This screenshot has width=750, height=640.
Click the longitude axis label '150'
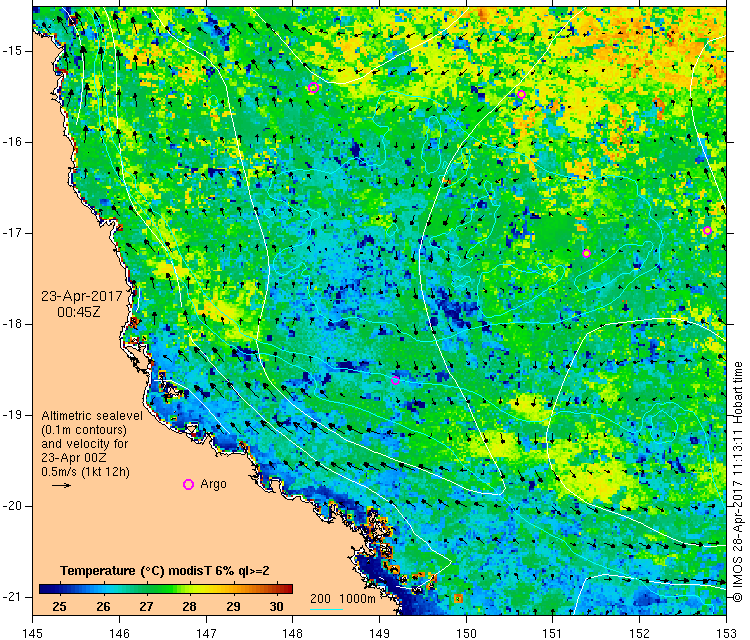click(x=466, y=633)
